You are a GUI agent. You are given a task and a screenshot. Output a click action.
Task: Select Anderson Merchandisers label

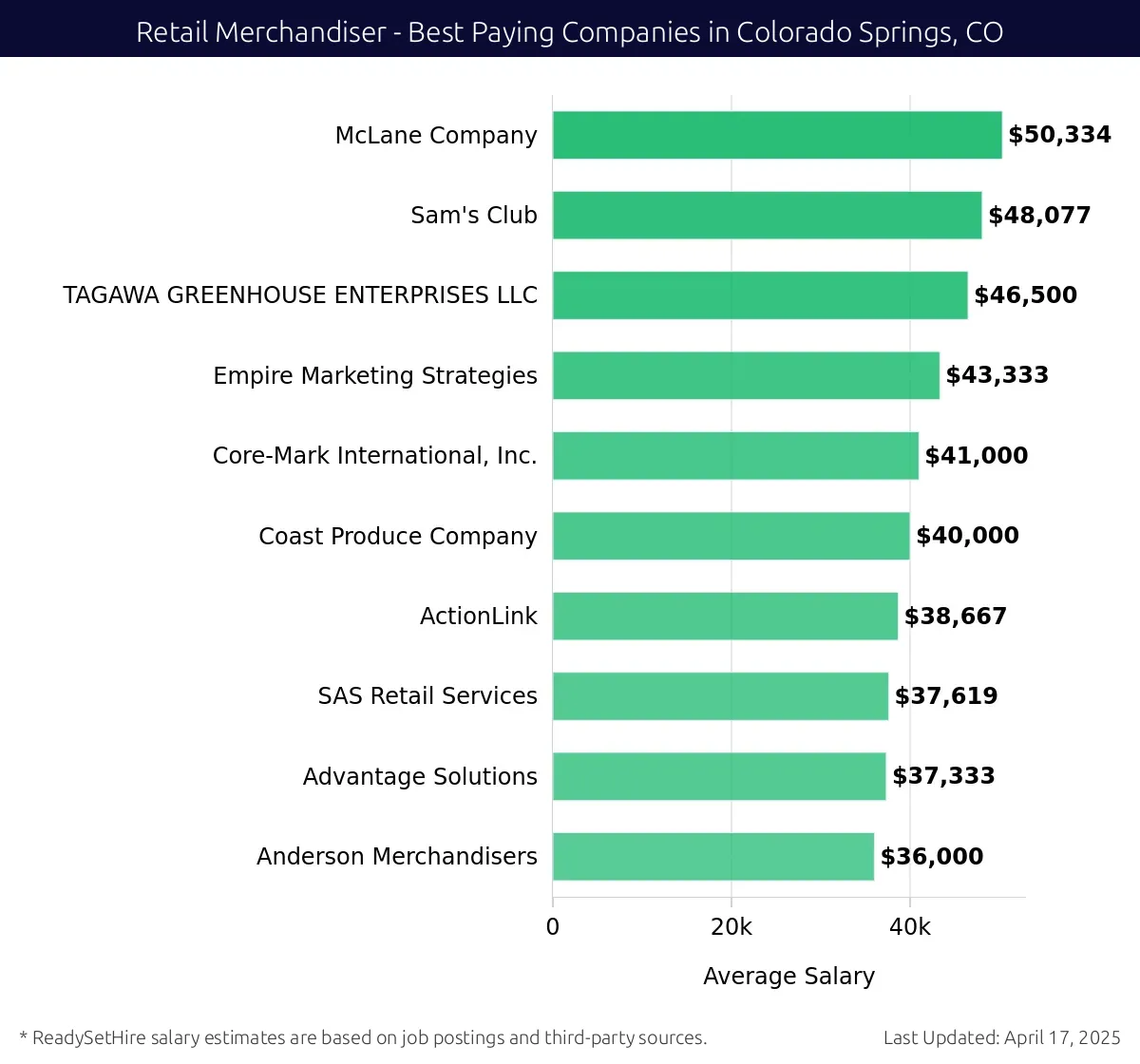[x=397, y=857]
